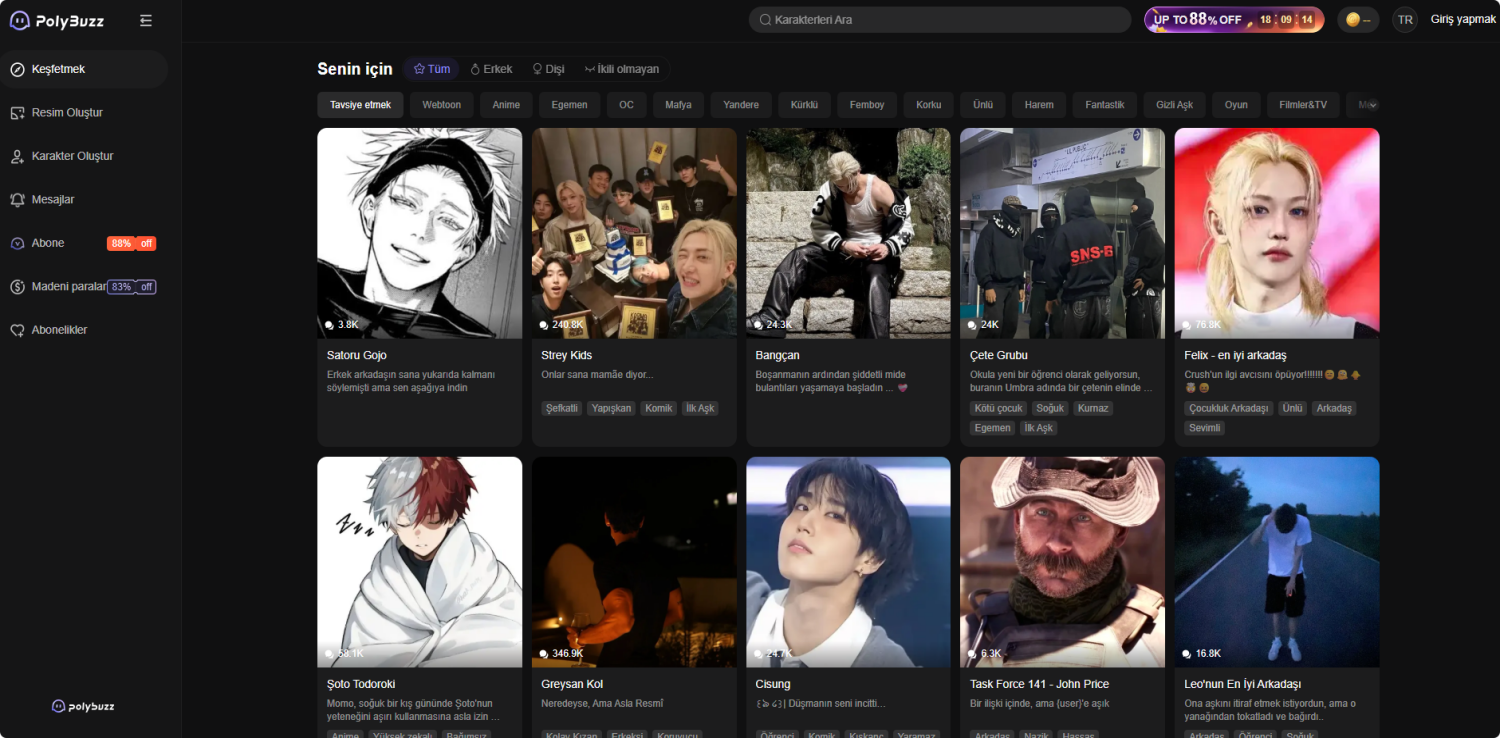The image size is (1500, 738).
Task: Click the Bangçan card title
Action: pyautogui.click(x=777, y=355)
